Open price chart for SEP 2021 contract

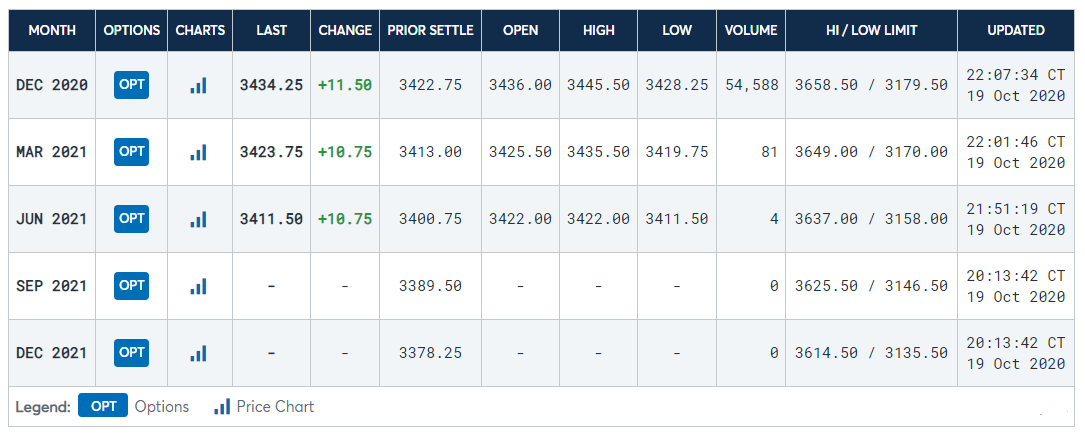coord(198,286)
